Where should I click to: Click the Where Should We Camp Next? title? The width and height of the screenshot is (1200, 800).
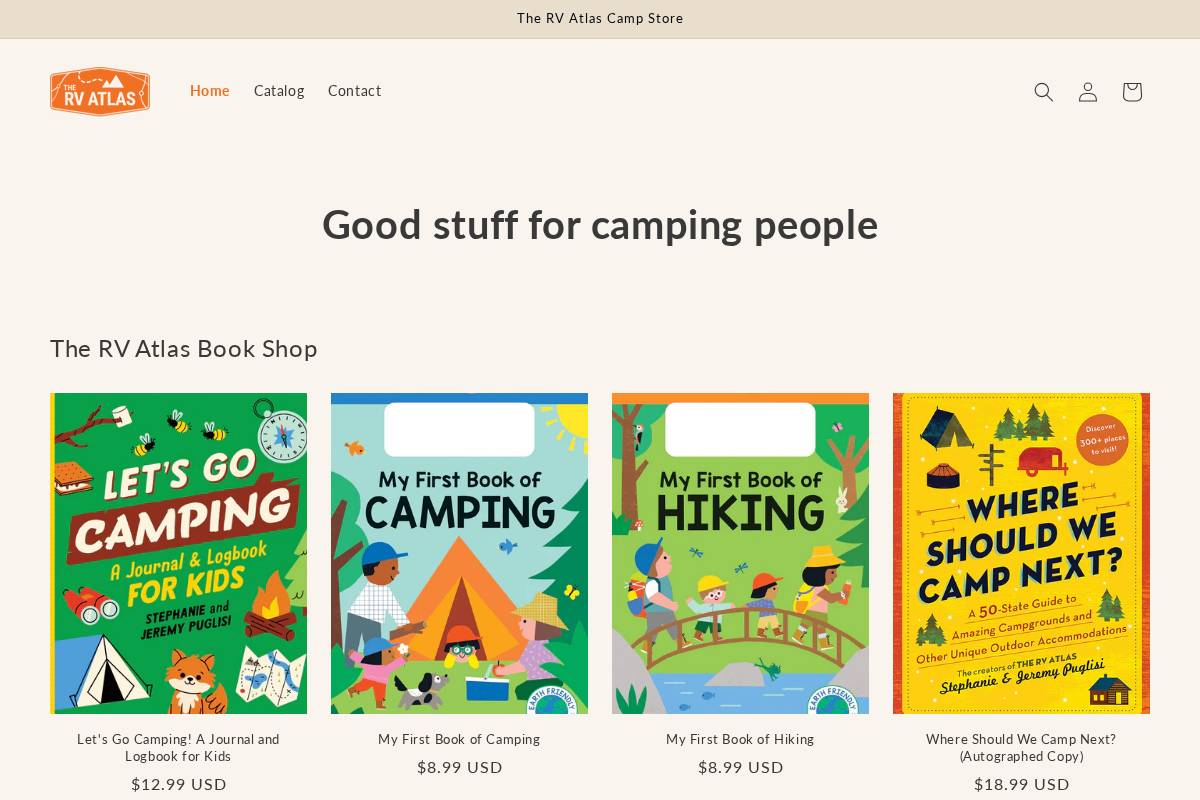1021,747
